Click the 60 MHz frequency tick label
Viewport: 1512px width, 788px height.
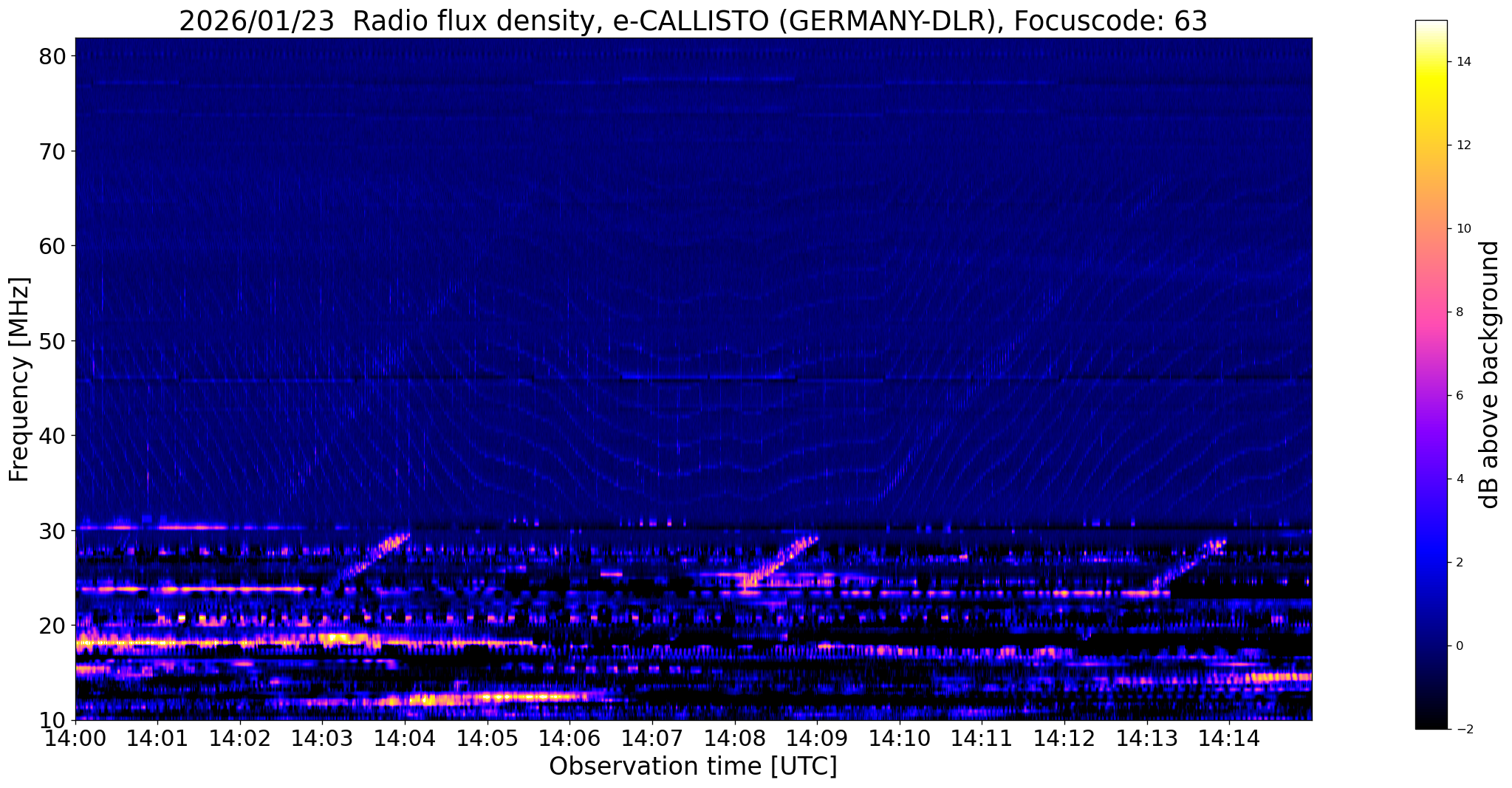[x=53, y=246]
